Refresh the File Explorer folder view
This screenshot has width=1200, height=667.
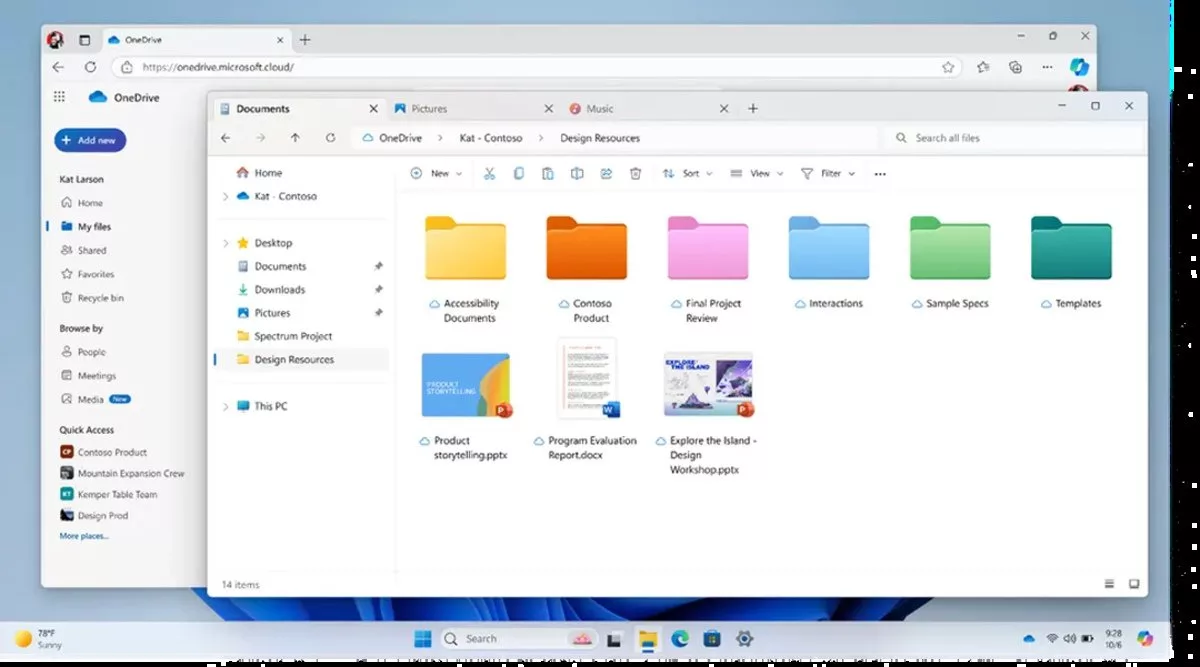[x=330, y=138]
